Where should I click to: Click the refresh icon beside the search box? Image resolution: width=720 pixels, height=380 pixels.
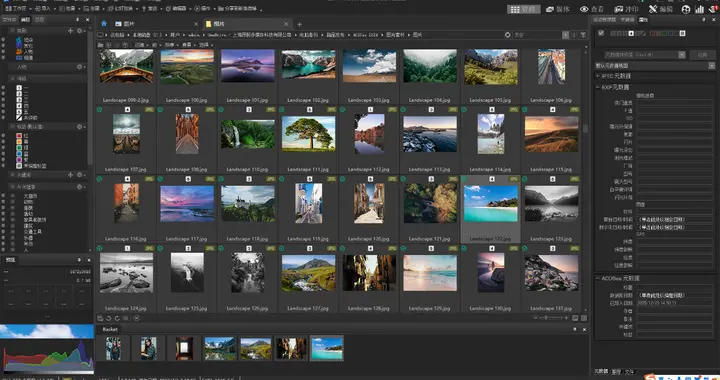pos(507,35)
